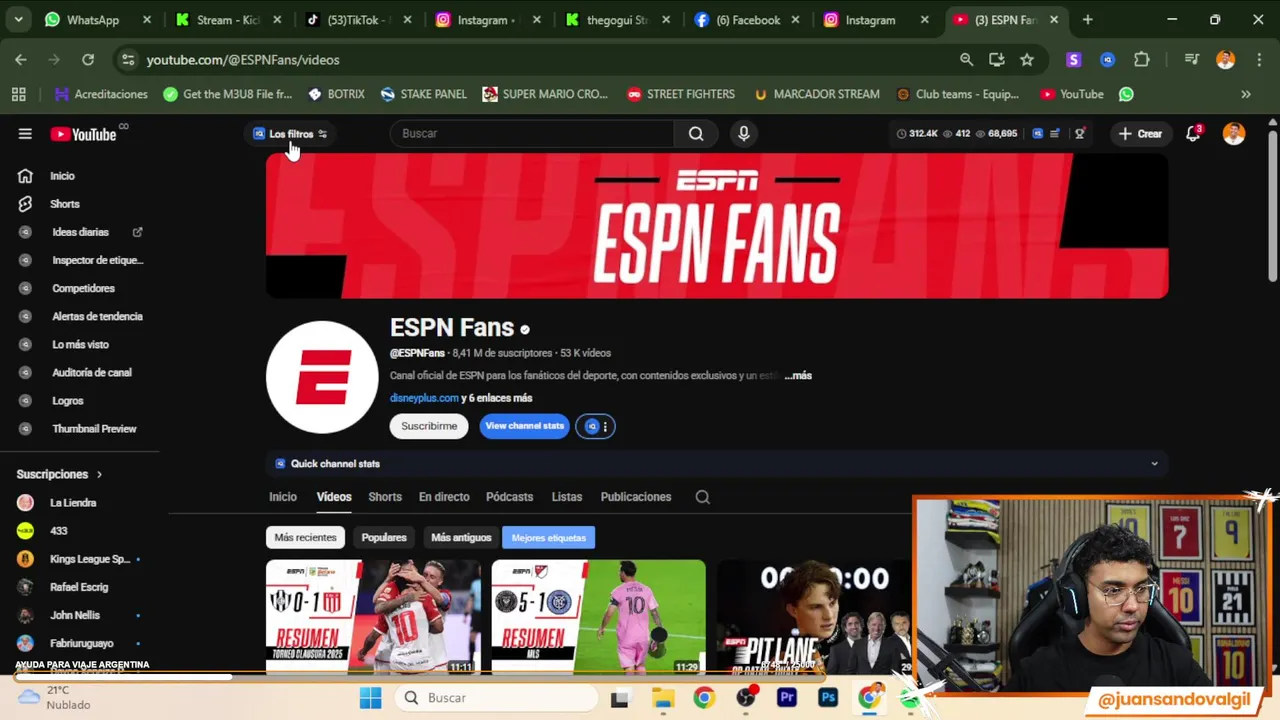1280x720 pixels.
Task: Click the Suscribirme button
Action: point(429,426)
